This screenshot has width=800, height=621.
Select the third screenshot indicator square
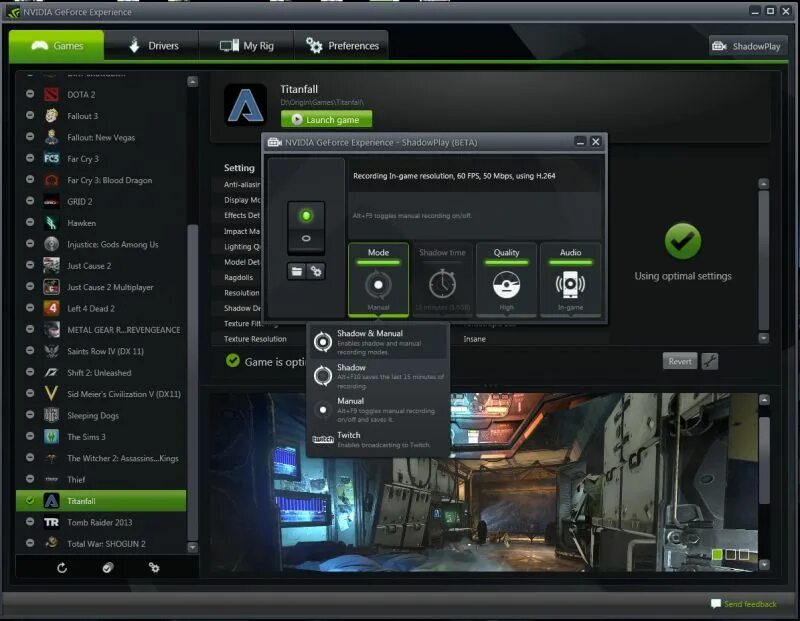744,554
